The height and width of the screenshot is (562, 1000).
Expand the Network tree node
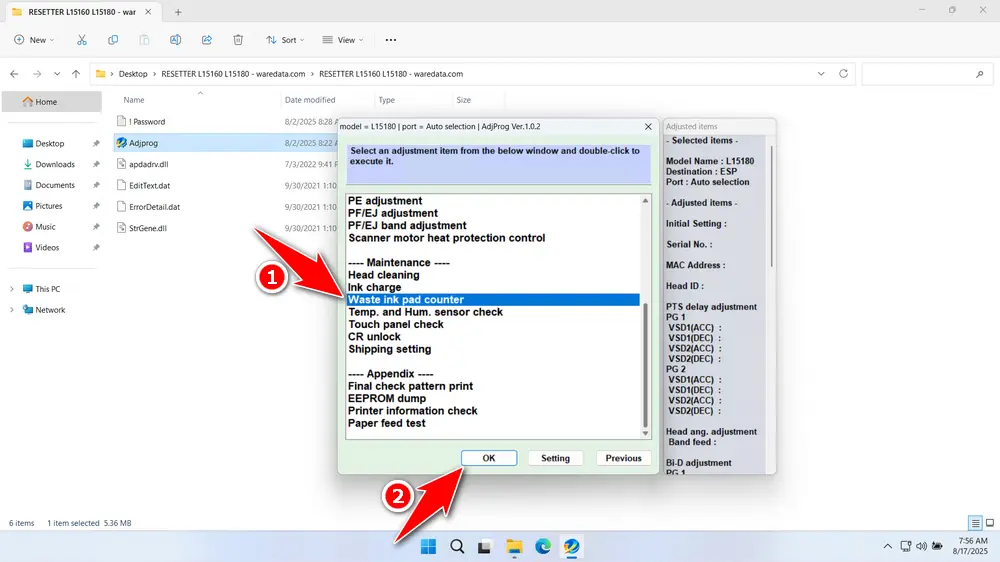(11, 310)
